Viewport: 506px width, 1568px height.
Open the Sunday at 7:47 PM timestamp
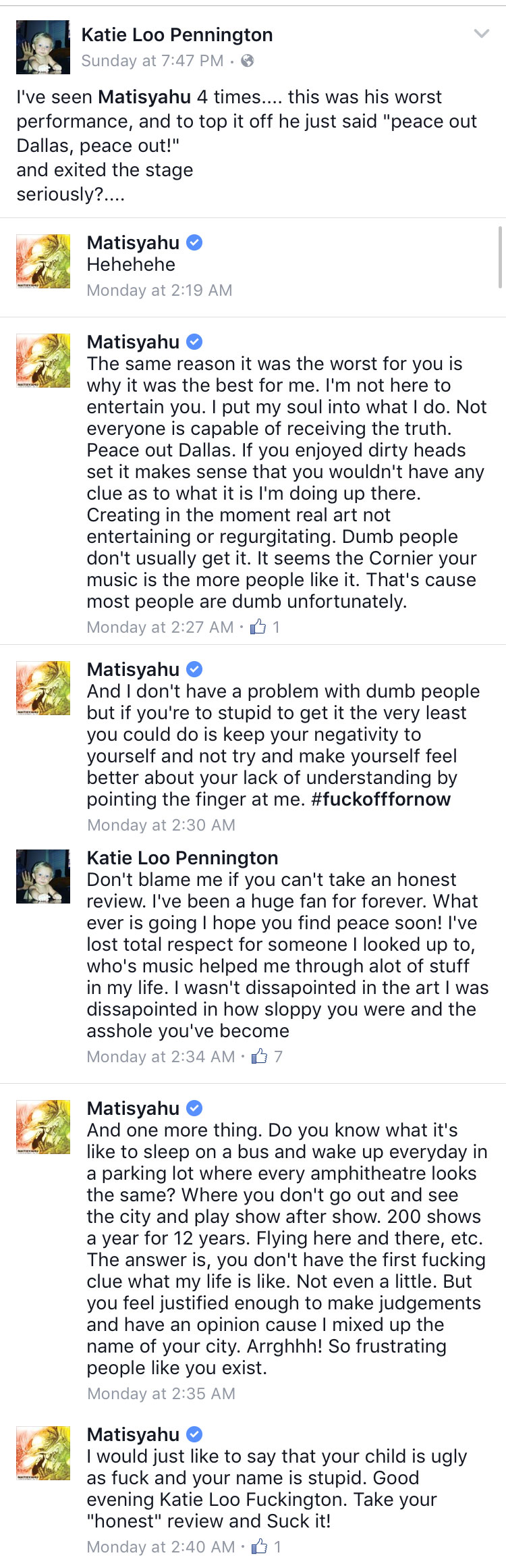[x=152, y=61]
